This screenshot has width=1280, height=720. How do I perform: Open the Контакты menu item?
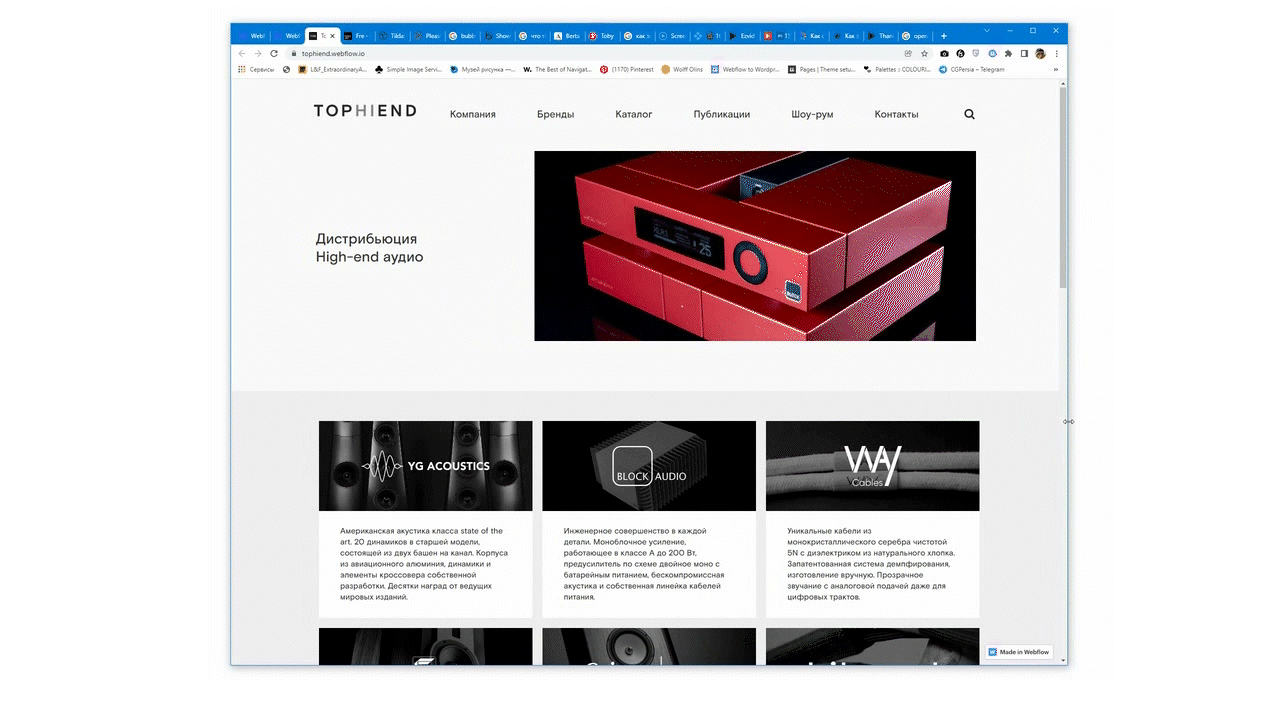tap(896, 114)
